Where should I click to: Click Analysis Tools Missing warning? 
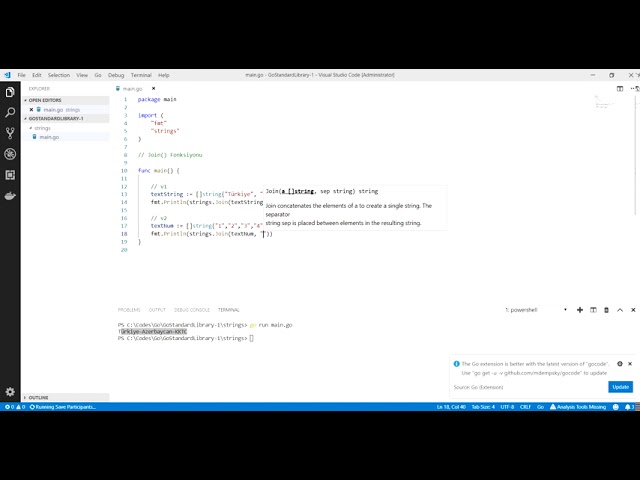pyautogui.click(x=578, y=407)
